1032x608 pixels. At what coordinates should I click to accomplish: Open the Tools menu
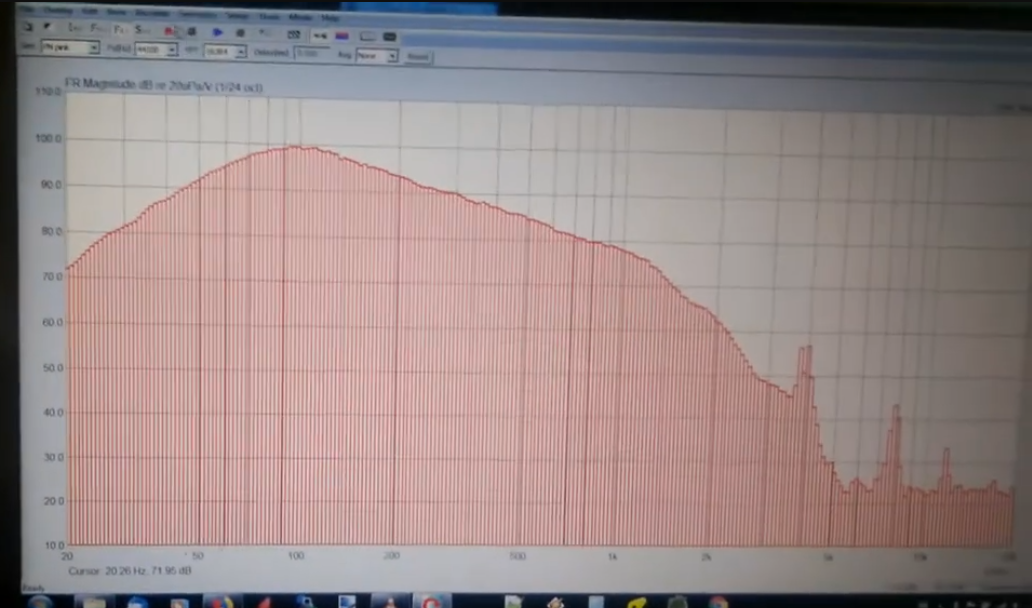point(269,16)
